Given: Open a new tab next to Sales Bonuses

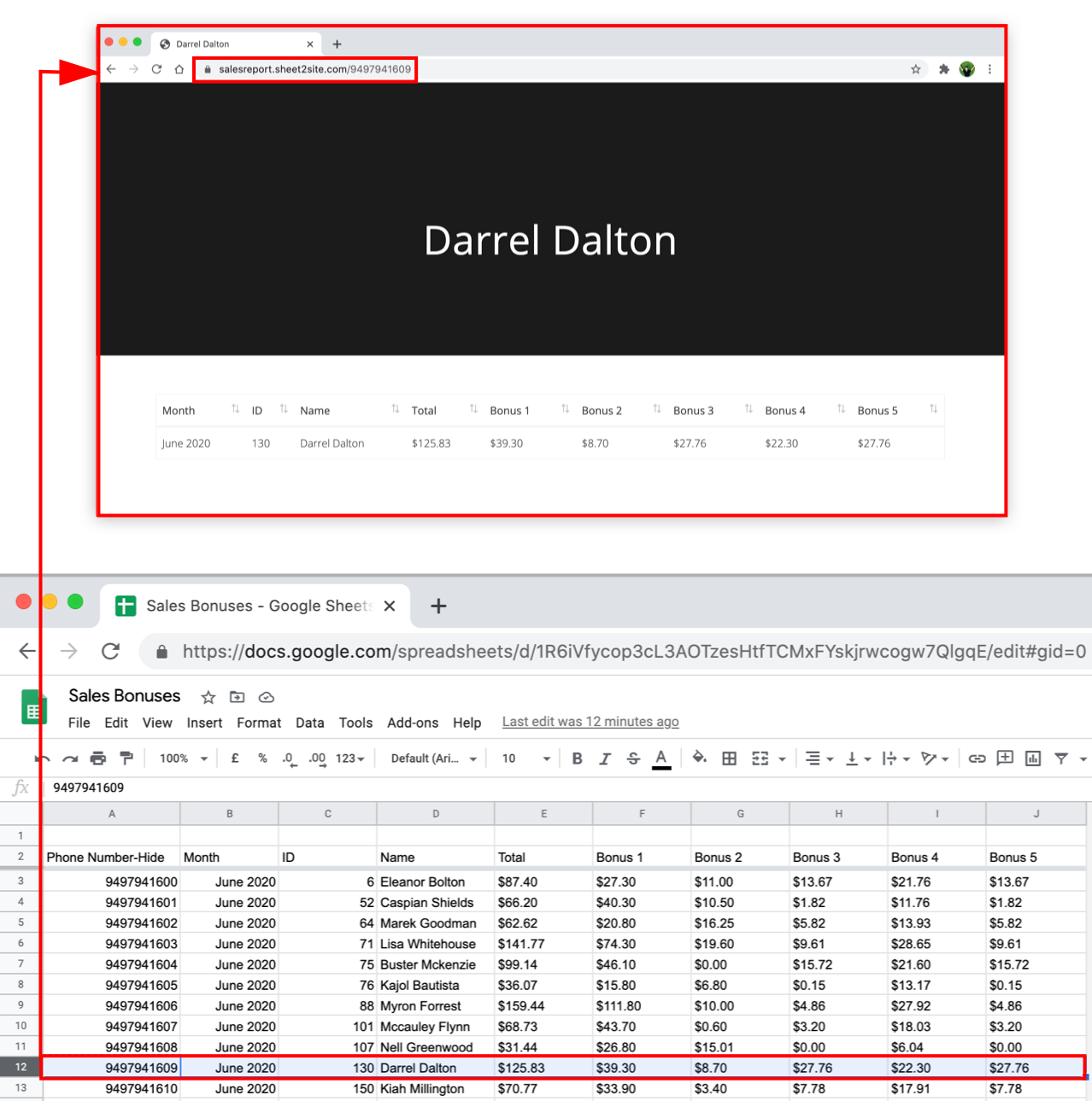Looking at the screenshot, I should [438, 606].
